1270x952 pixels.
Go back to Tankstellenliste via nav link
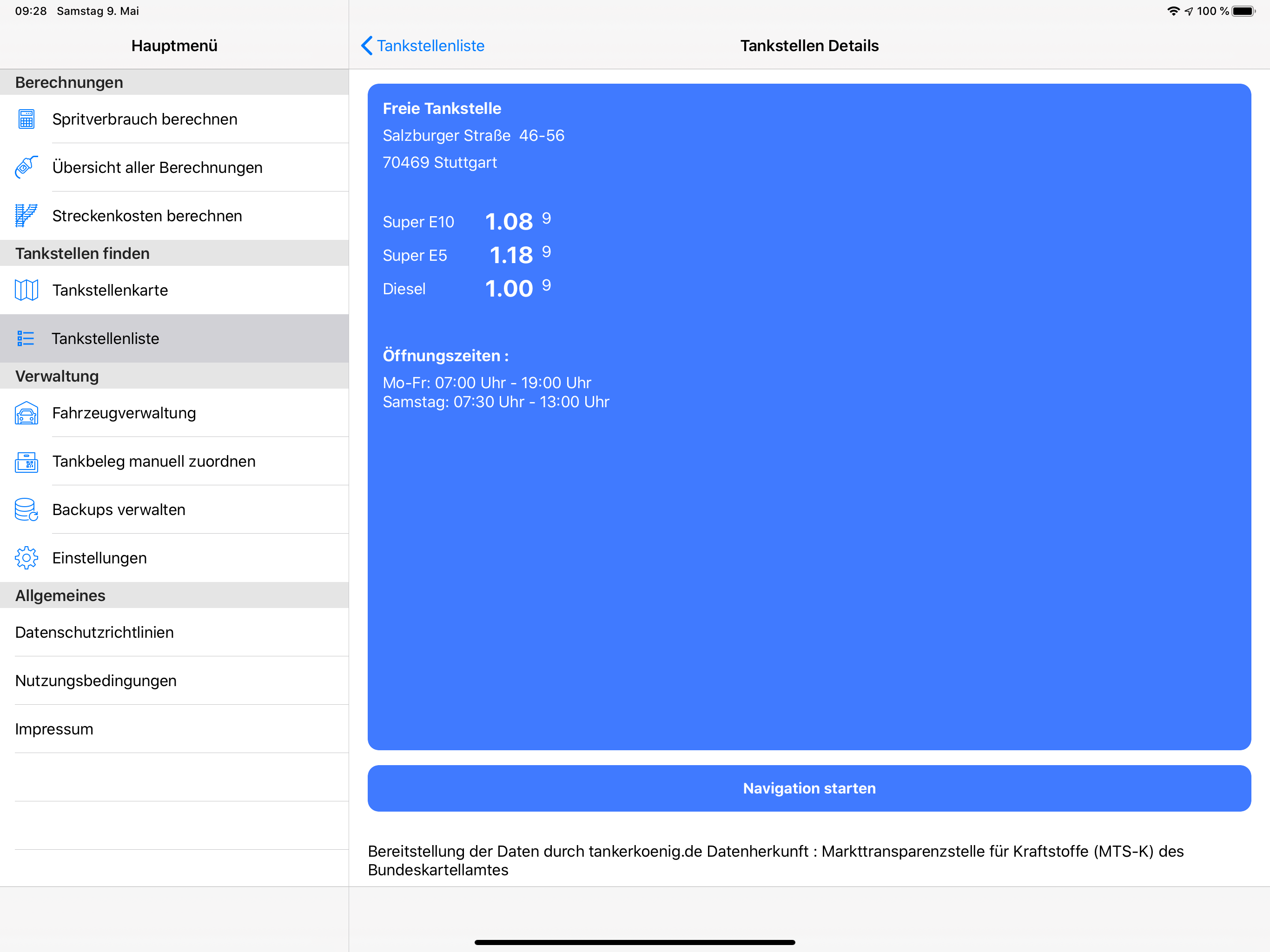[x=423, y=46]
